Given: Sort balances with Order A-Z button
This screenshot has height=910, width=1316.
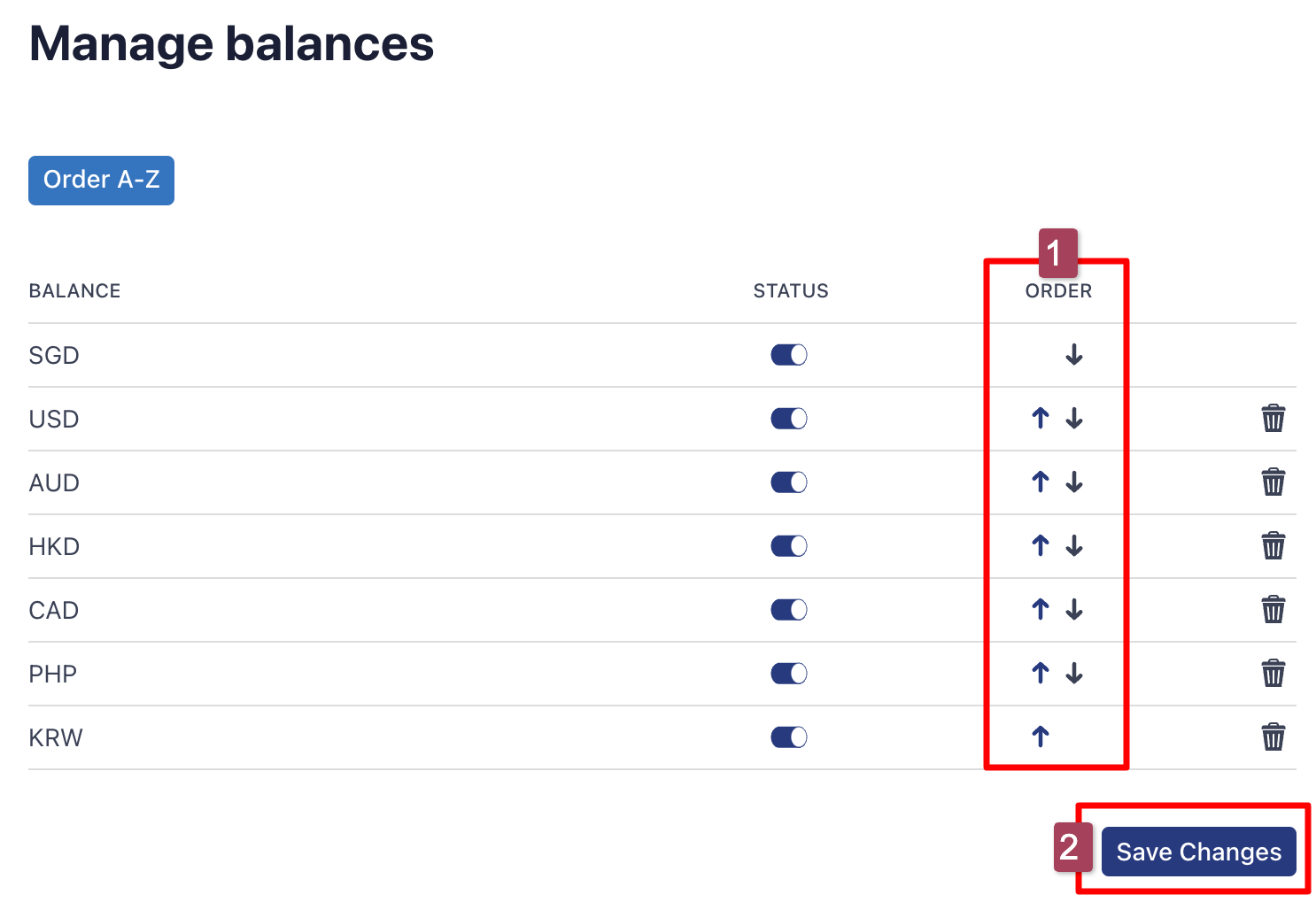Looking at the screenshot, I should tap(101, 181).
